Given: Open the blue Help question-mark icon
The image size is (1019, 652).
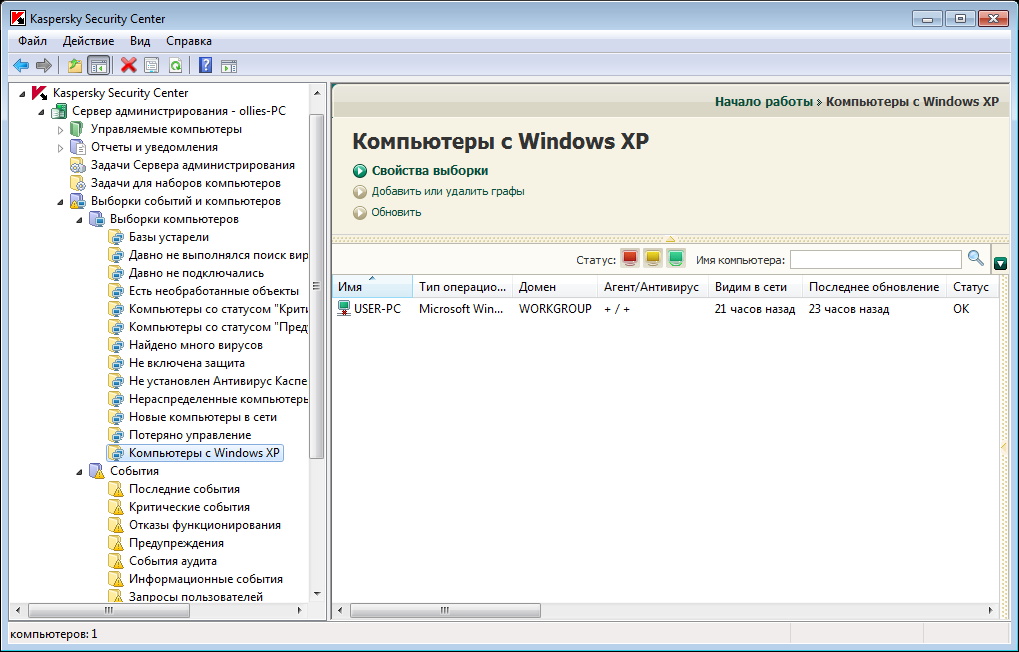Looking at the screenshot, I should 205,65.
